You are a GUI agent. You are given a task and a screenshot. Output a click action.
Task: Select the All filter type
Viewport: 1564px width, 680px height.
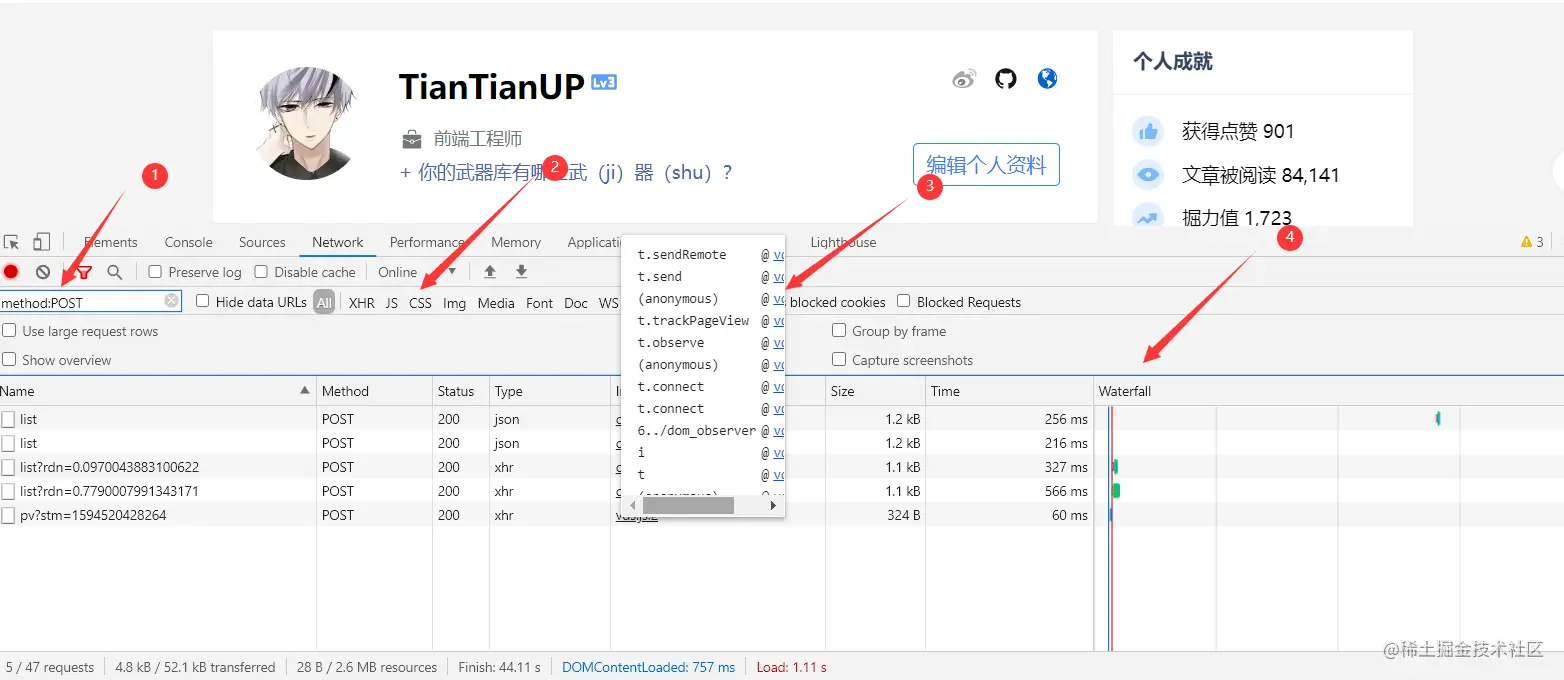coord(324,302)
